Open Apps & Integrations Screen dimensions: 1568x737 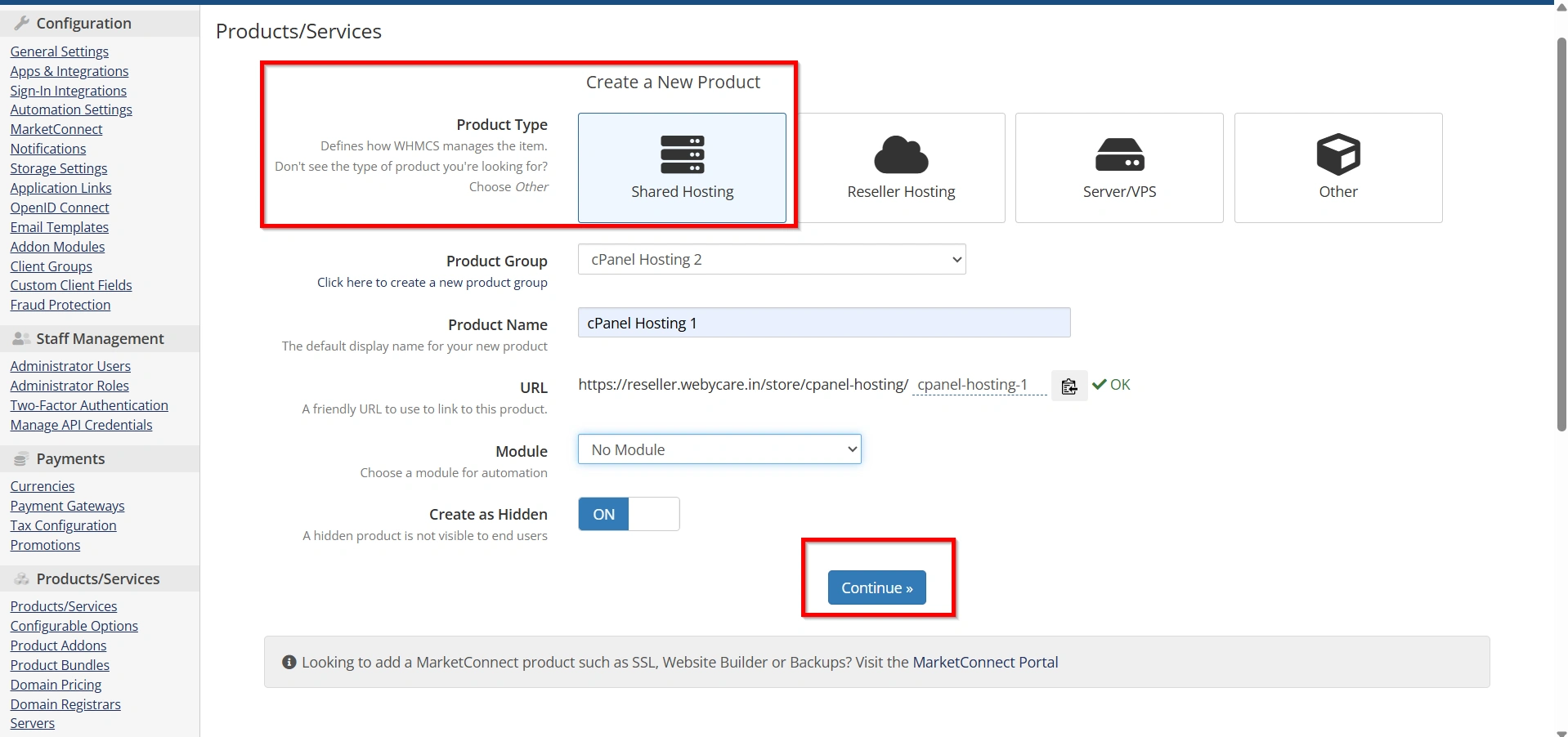point(69,71)
